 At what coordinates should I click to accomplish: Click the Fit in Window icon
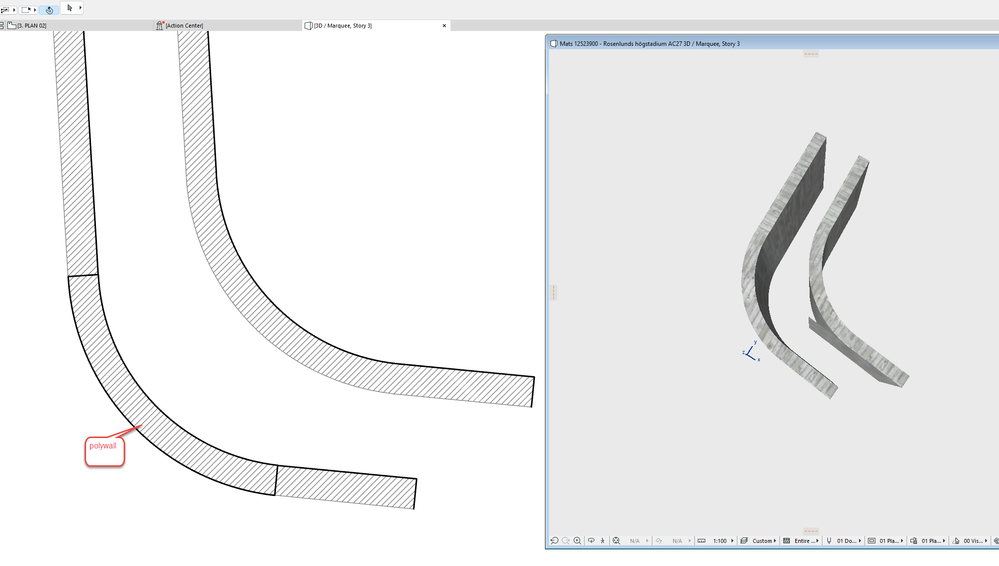pos(616,541)
